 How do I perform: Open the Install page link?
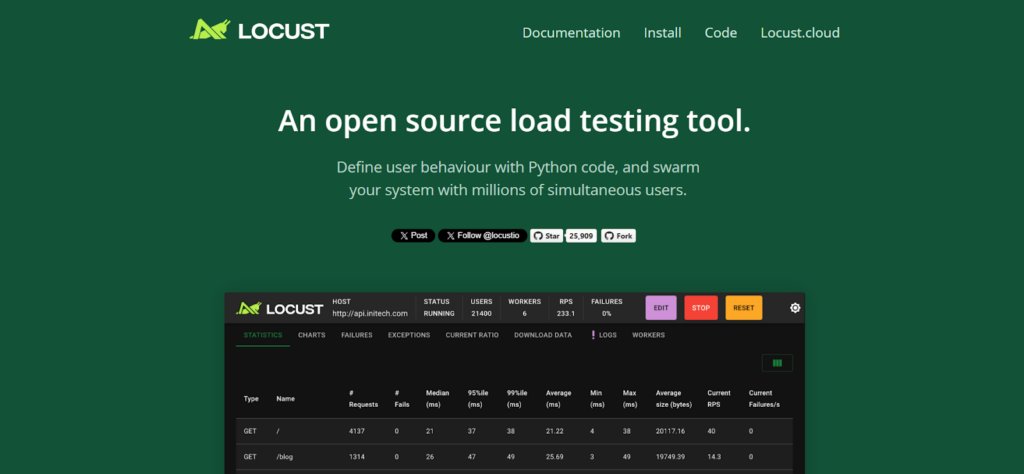click(x=662, y=33)
